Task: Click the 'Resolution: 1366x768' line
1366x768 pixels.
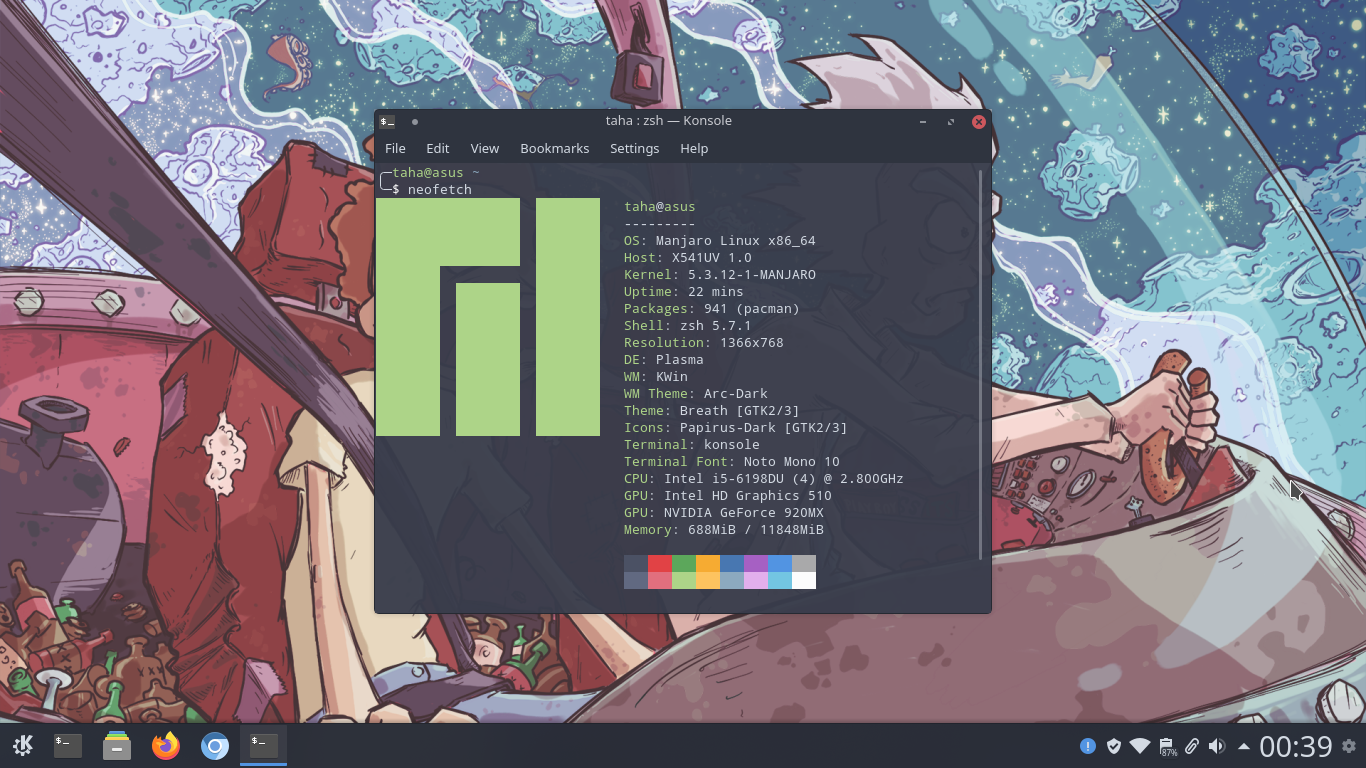Action: click(x=704, y=343)
